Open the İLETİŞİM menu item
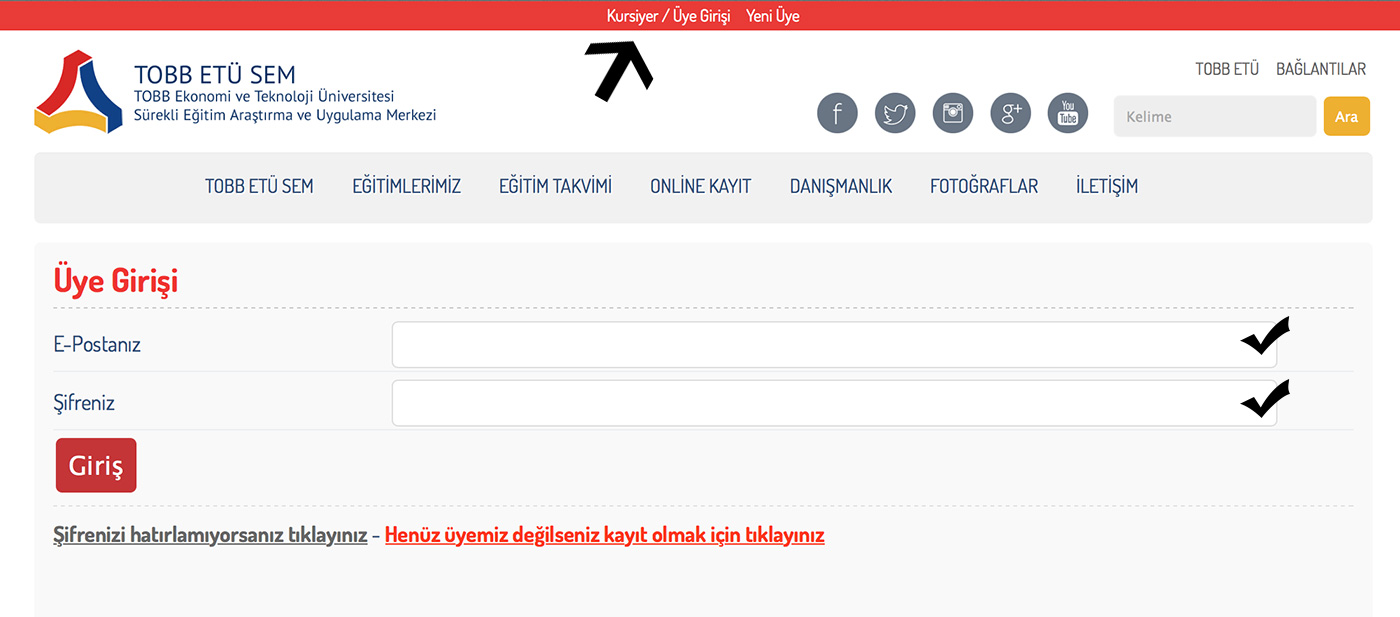 click(1106, 186)
